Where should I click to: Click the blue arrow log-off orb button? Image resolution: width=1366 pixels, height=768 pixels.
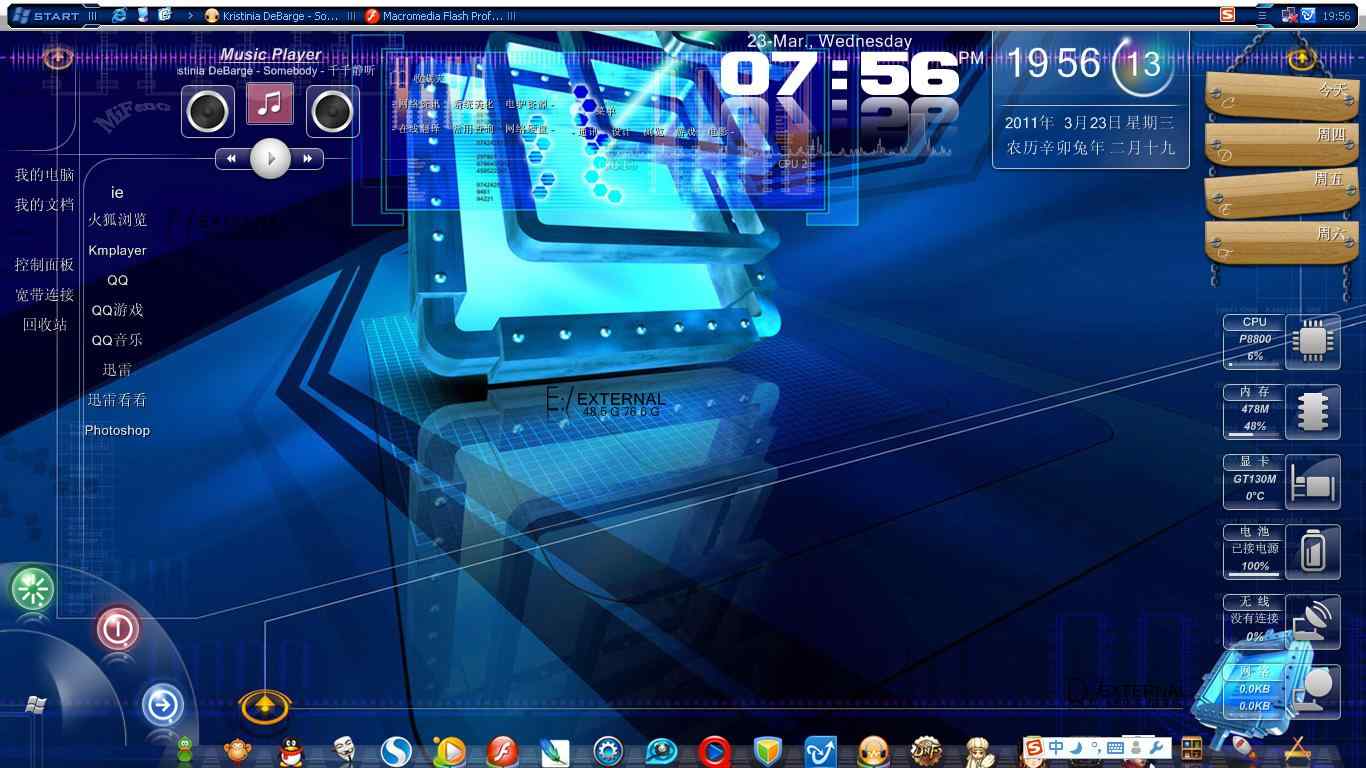coord(162,705)
